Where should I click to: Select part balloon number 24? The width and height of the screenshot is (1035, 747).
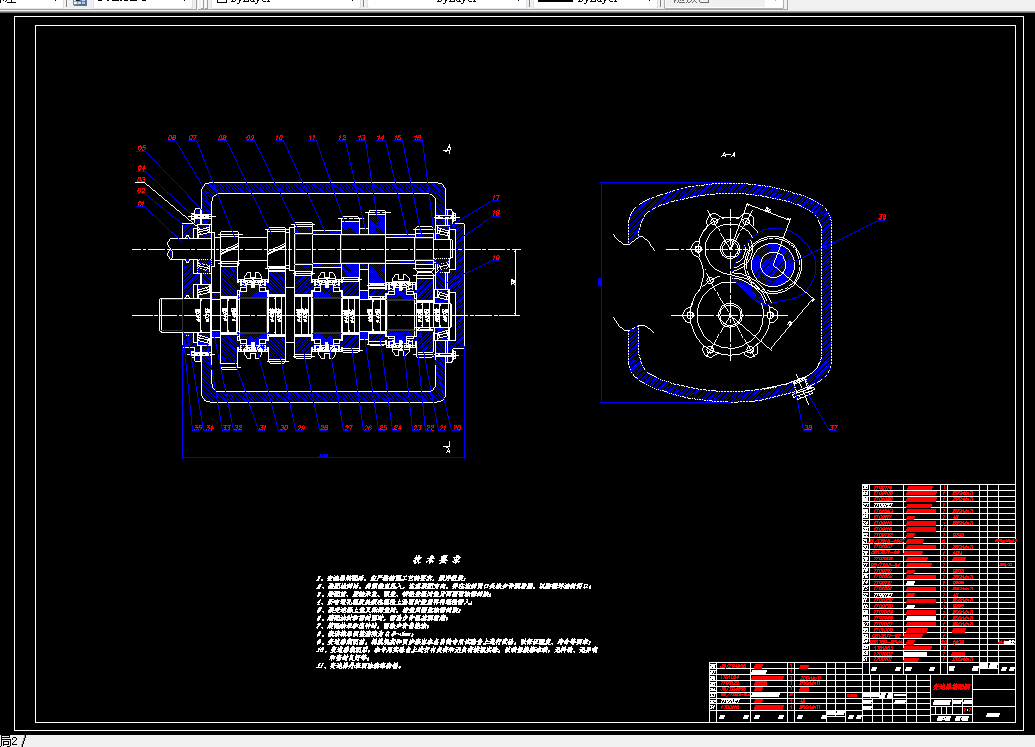point(397,428)
